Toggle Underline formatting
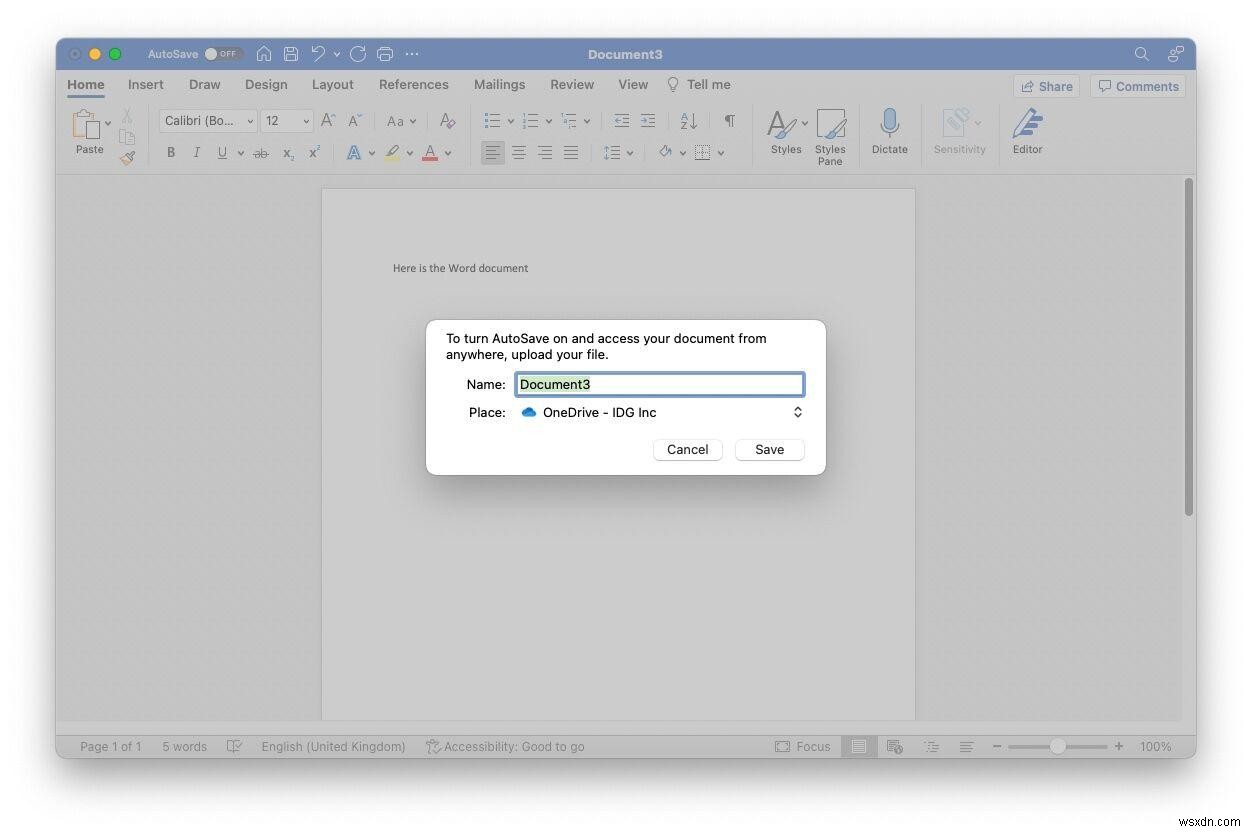Screen dimensions: 1252x832 pos(222,153)
